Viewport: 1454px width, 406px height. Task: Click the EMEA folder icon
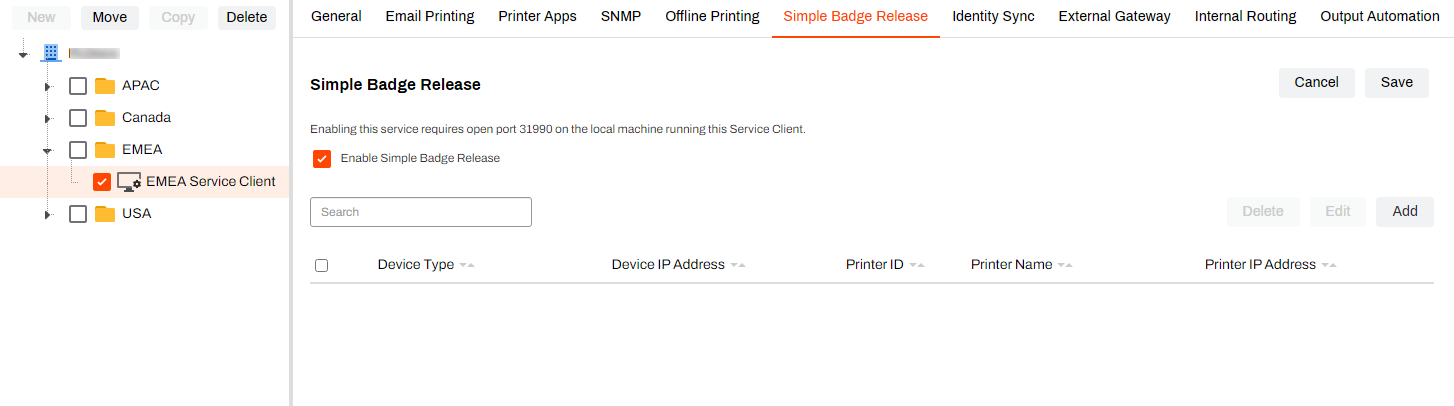pos(105,150)
